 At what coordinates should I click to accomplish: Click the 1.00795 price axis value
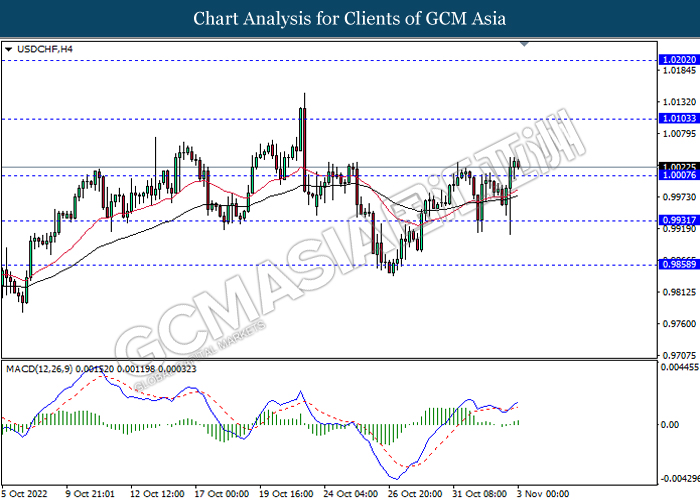click(679, 134)
